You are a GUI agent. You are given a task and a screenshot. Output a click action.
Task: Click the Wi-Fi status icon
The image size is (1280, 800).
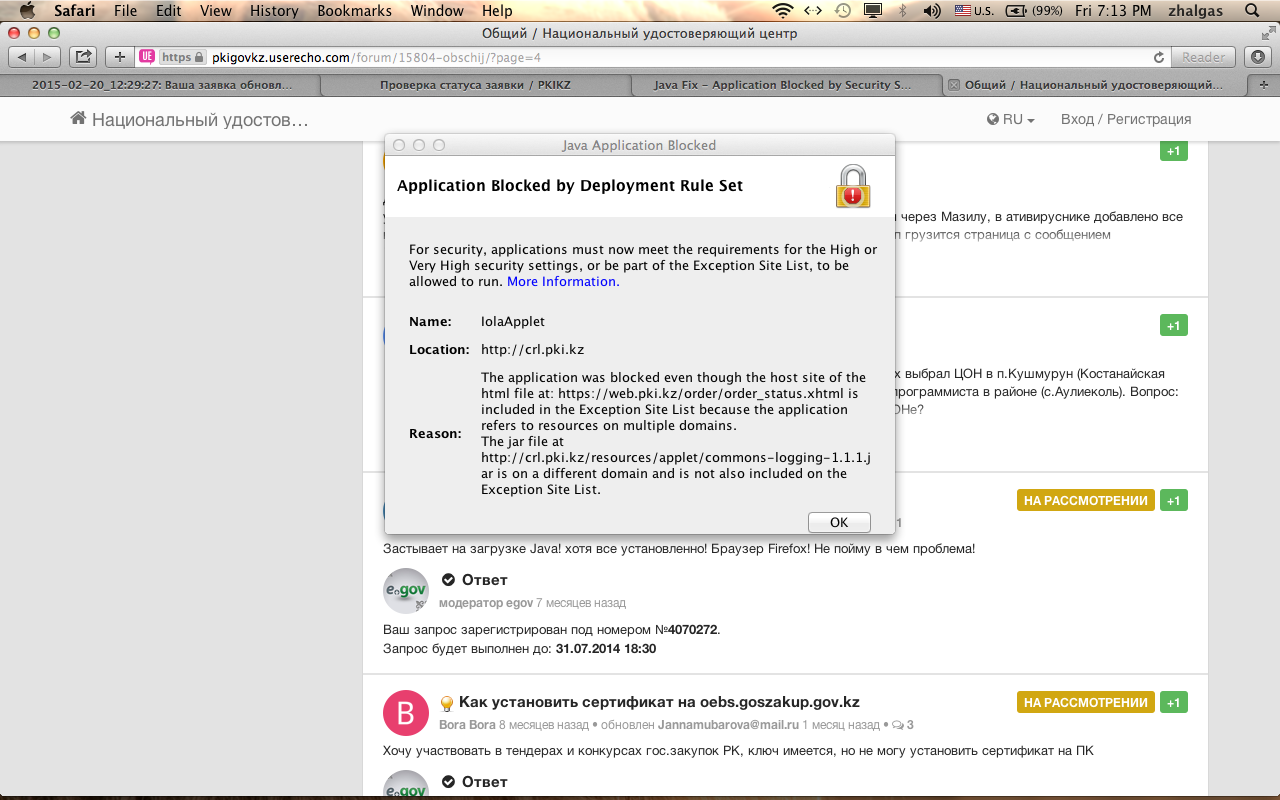pyautogui.click(x=784, y=11)
